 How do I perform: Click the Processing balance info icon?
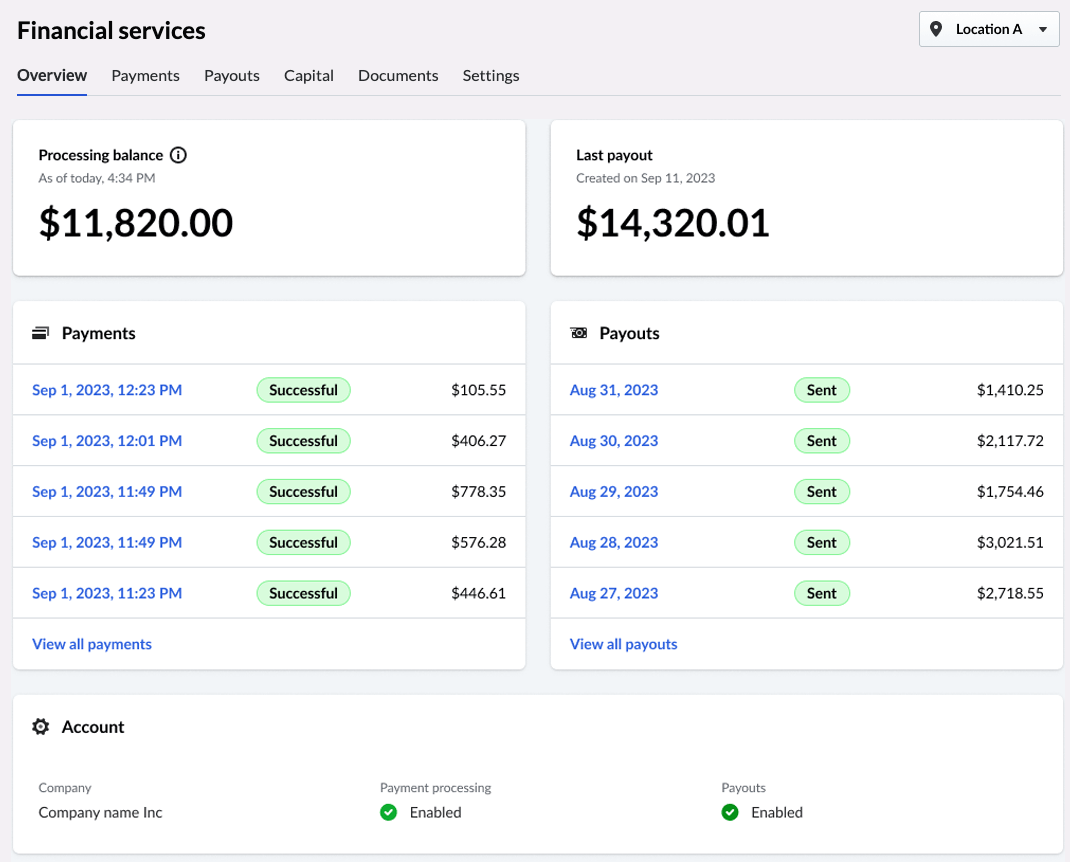(x=178, y=155)
